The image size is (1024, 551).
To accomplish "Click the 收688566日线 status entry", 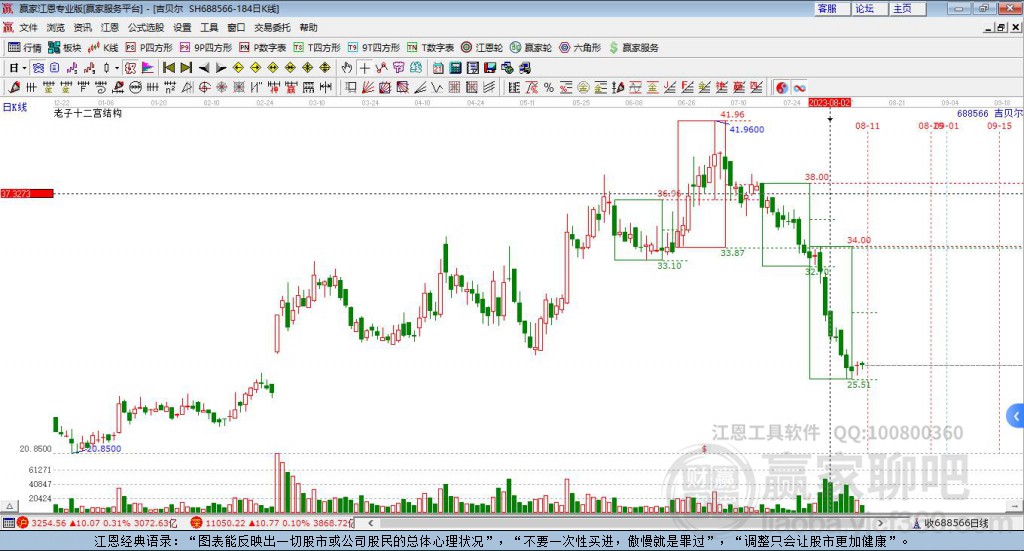I will tap(952, 523).
